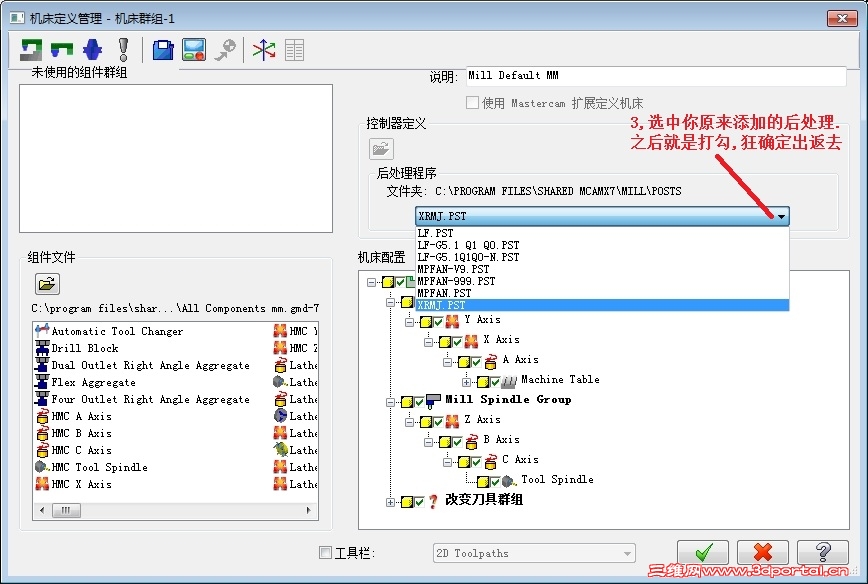The width and height of the screenshot is (868, 584).
Task: Click component list horizontal scrollbar thumb
Action: [x=66, y=510]
